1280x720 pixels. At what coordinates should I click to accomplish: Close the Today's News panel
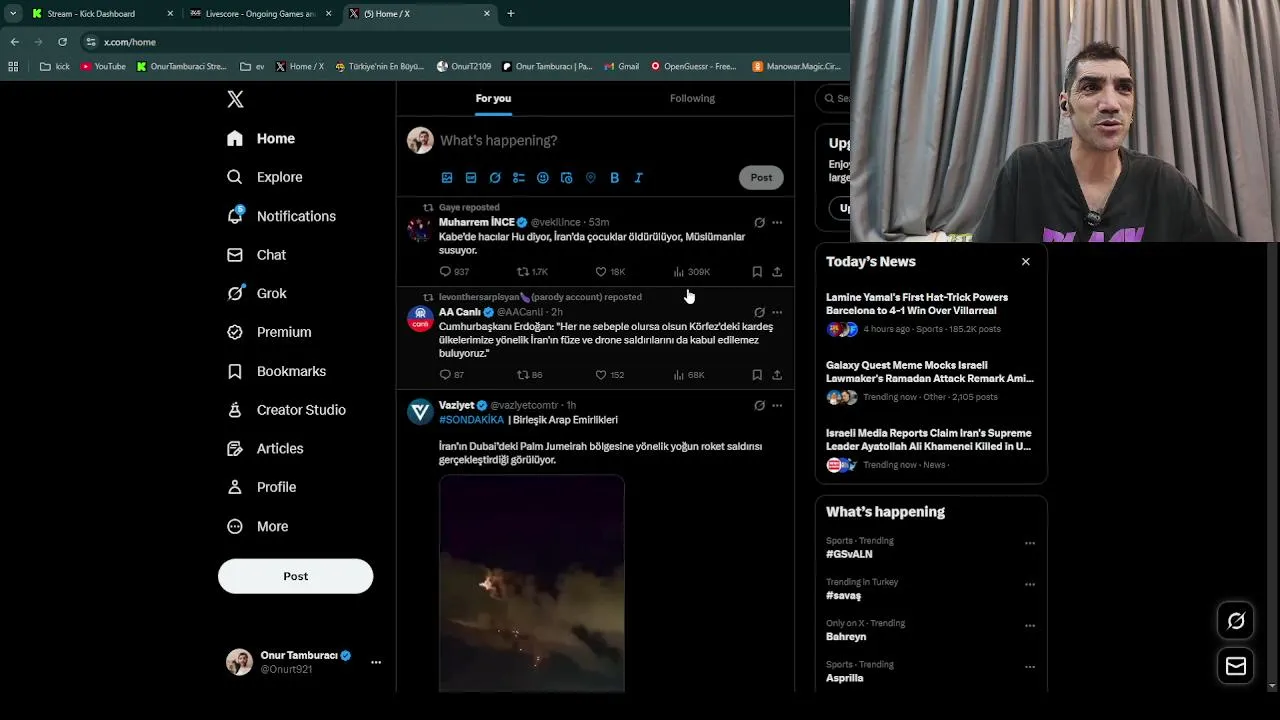point(1025,262)
